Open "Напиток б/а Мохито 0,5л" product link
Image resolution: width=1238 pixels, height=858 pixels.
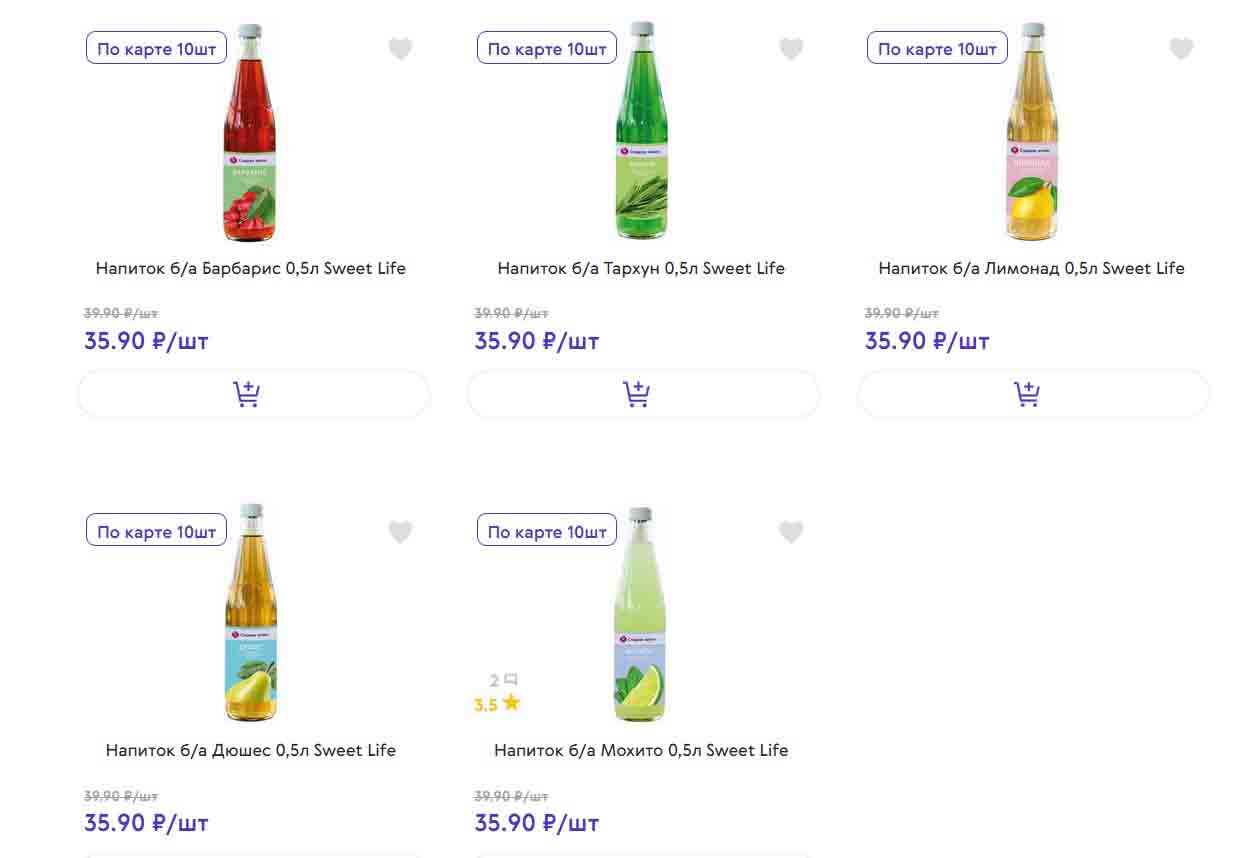641,750
